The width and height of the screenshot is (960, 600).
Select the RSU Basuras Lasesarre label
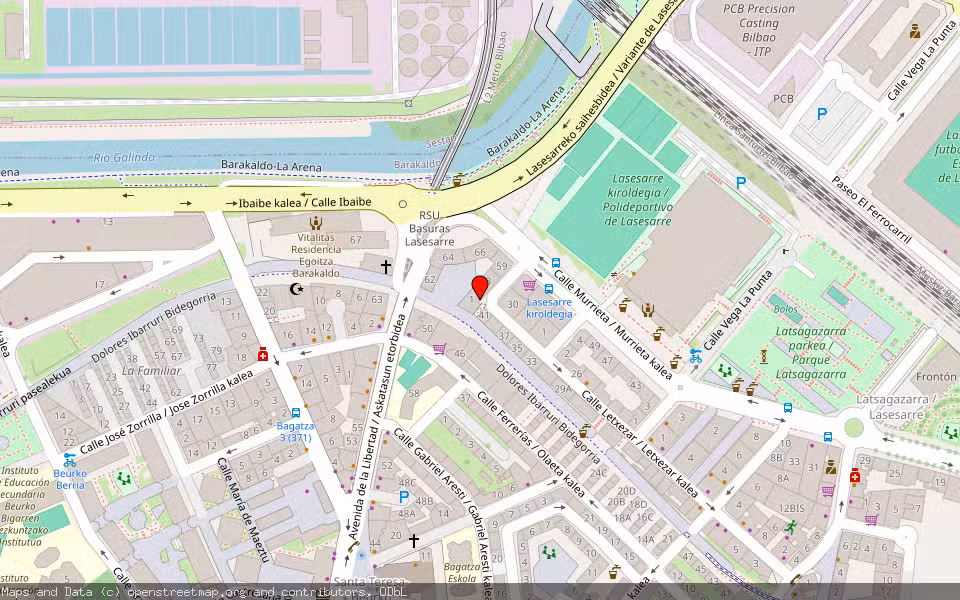(x=429, y=228)
